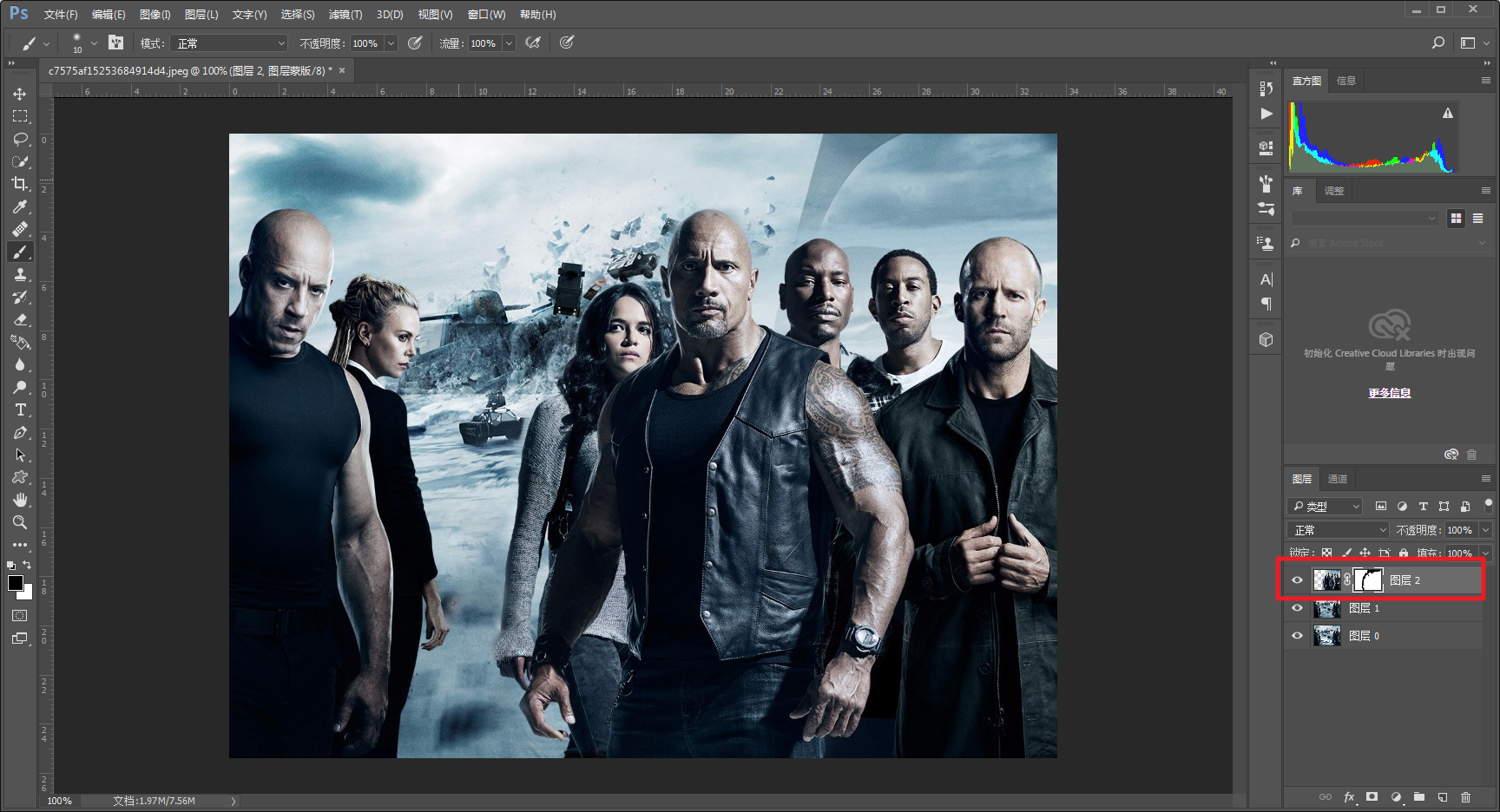1500x812 pixels.
Task: Toggle pressure for opacity button
Action: (415, 43)
